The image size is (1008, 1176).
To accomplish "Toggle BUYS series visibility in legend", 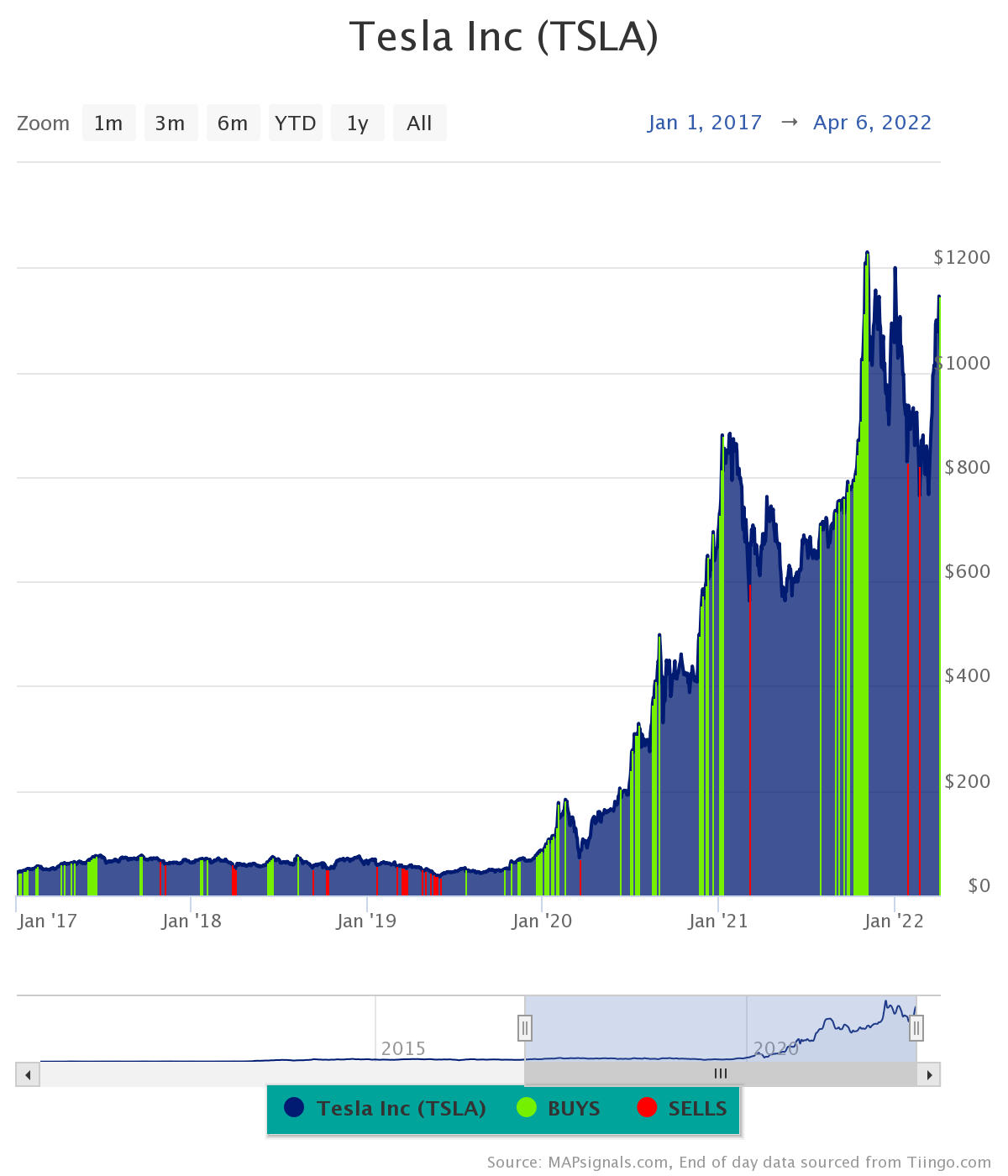I will point(573,1109).
